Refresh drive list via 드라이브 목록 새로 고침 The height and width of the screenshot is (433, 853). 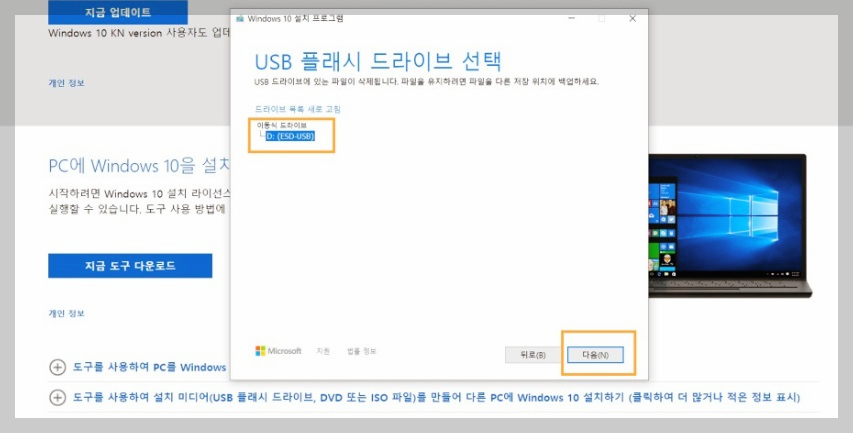[298, 109]
